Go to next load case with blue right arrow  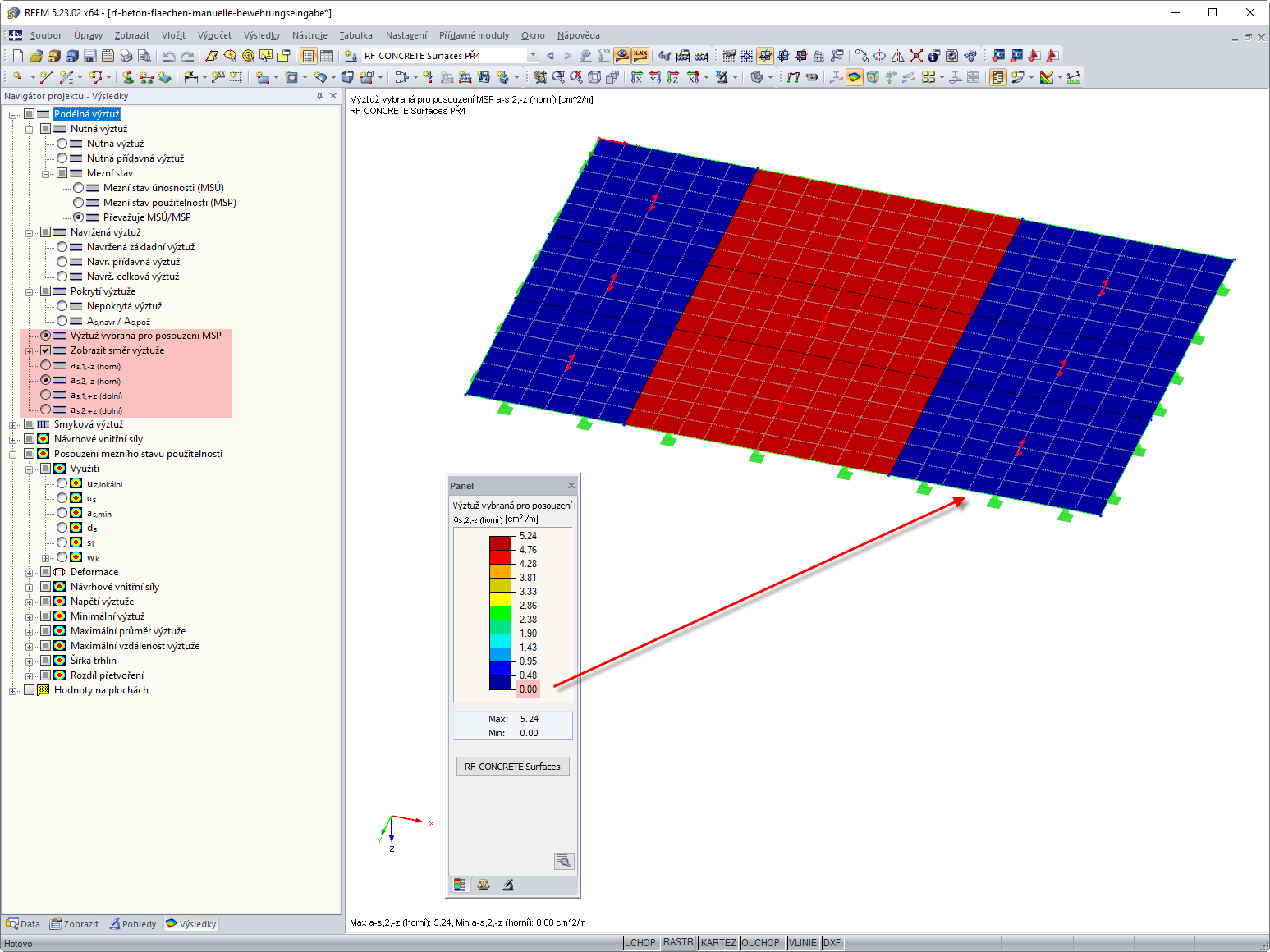coord(567,56)
